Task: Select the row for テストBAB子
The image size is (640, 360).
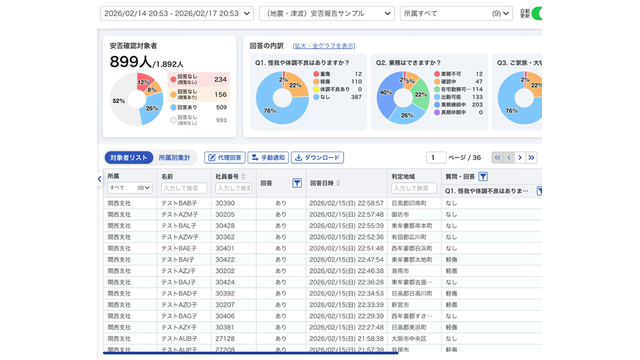Action: 322,203
